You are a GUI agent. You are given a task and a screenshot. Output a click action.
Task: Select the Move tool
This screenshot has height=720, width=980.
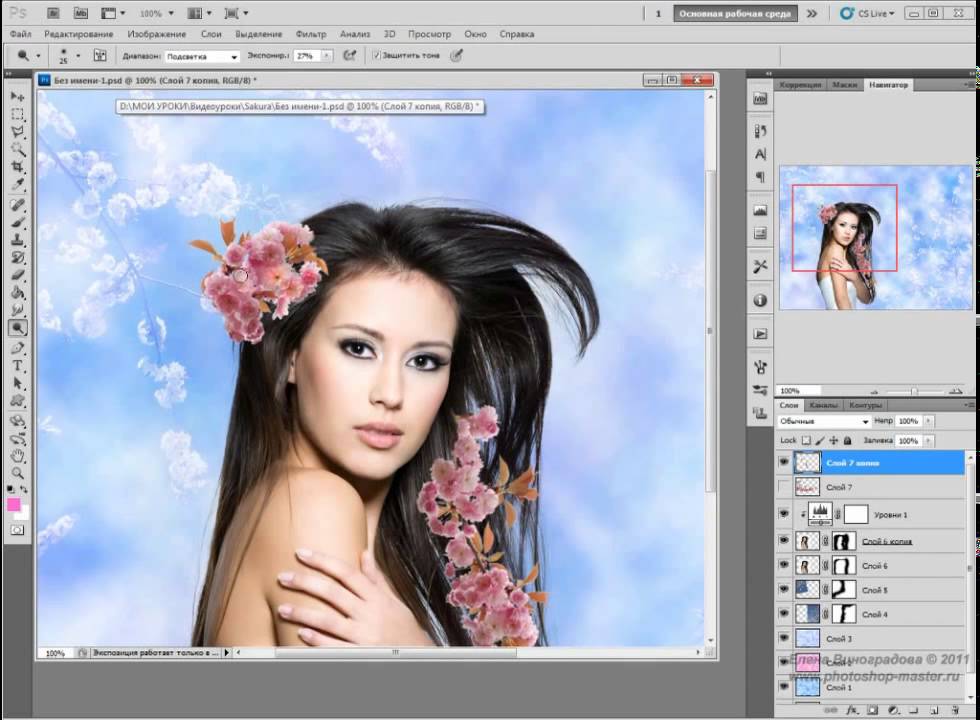tap(18, 95)
